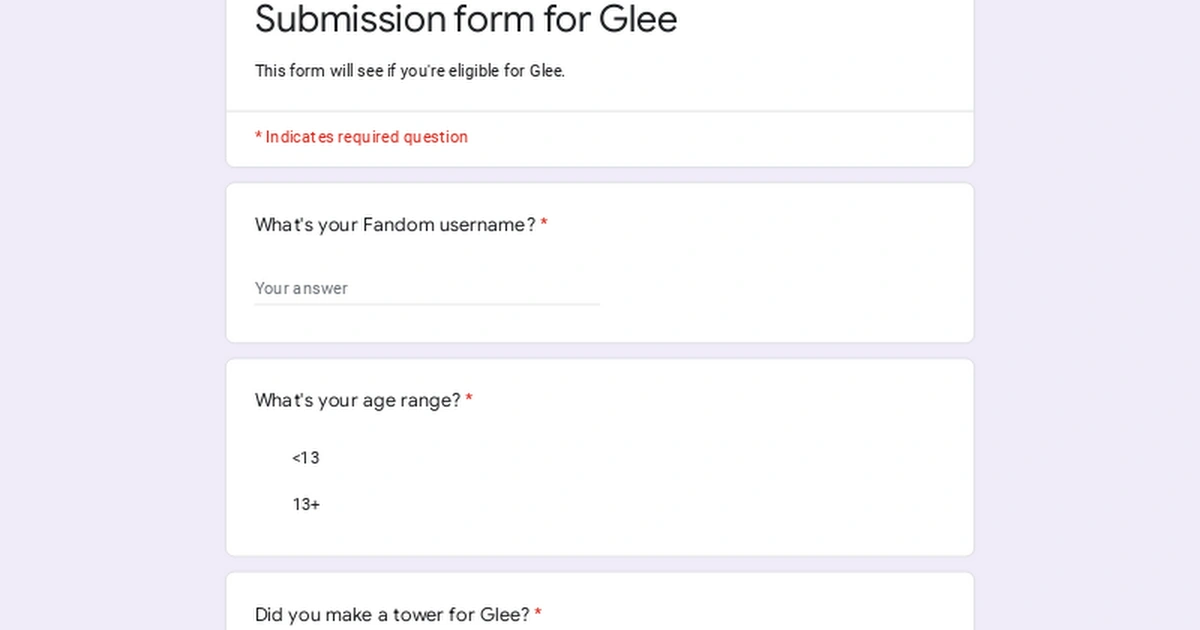
Task: Select the "13+" age range option
Action: (305, 504)
